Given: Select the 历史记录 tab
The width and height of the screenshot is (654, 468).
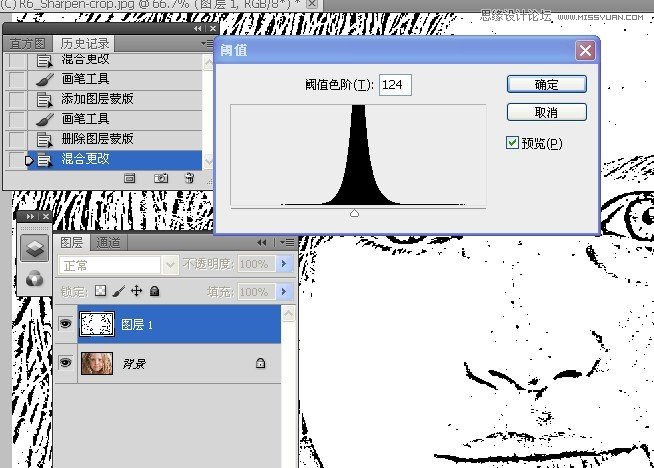Looking at the screenshot, I should [x=85, y=43].
